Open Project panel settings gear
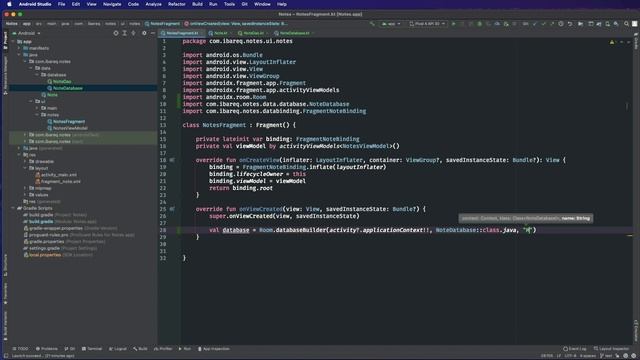The width and height of the screenshot is (640, 360). (x=144, y=33)
